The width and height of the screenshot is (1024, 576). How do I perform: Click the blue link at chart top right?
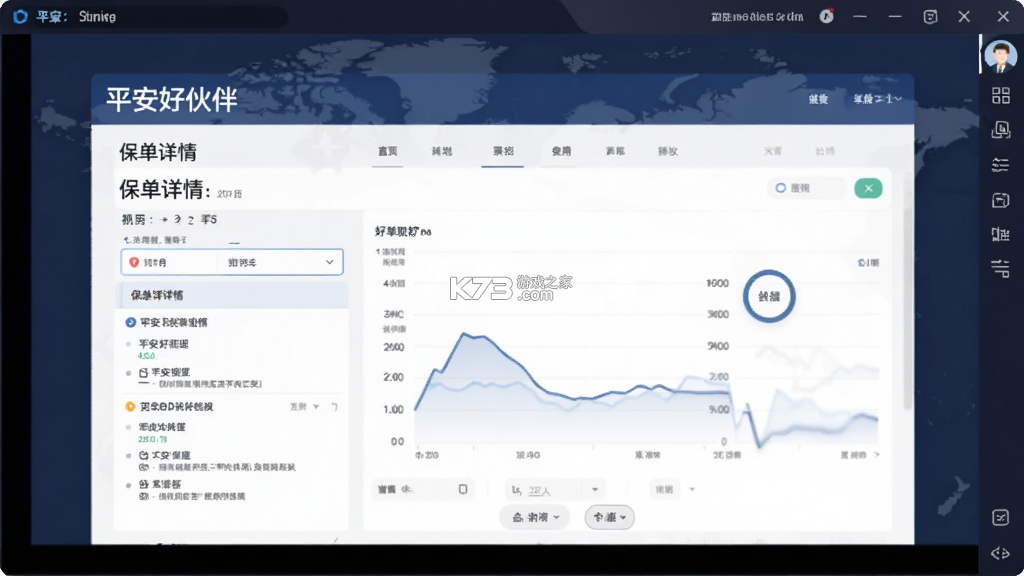click(868, 263)
